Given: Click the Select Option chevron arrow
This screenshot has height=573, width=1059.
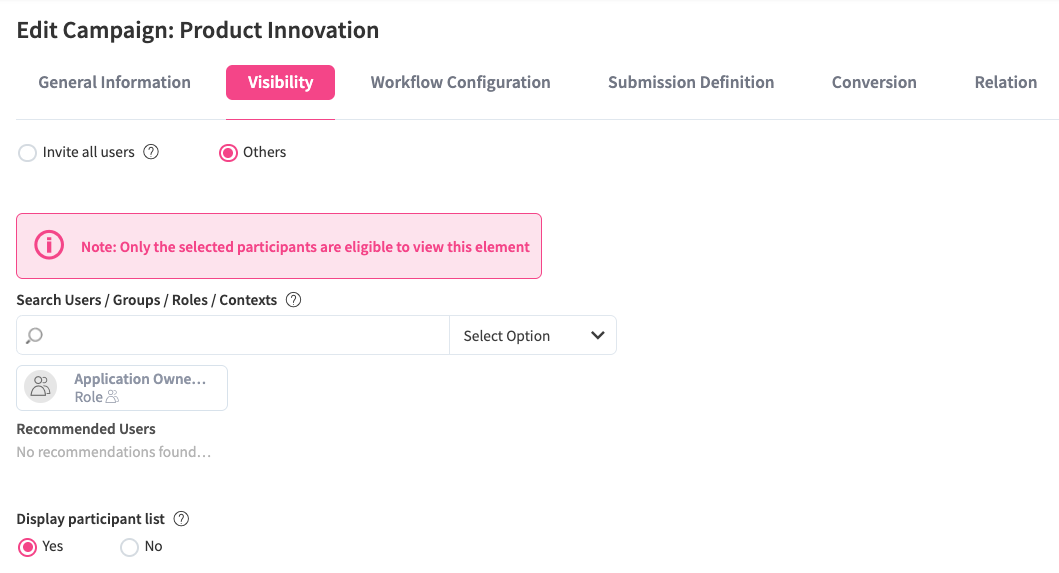Looking at the screenshot, I should click(x=598, y=336).
